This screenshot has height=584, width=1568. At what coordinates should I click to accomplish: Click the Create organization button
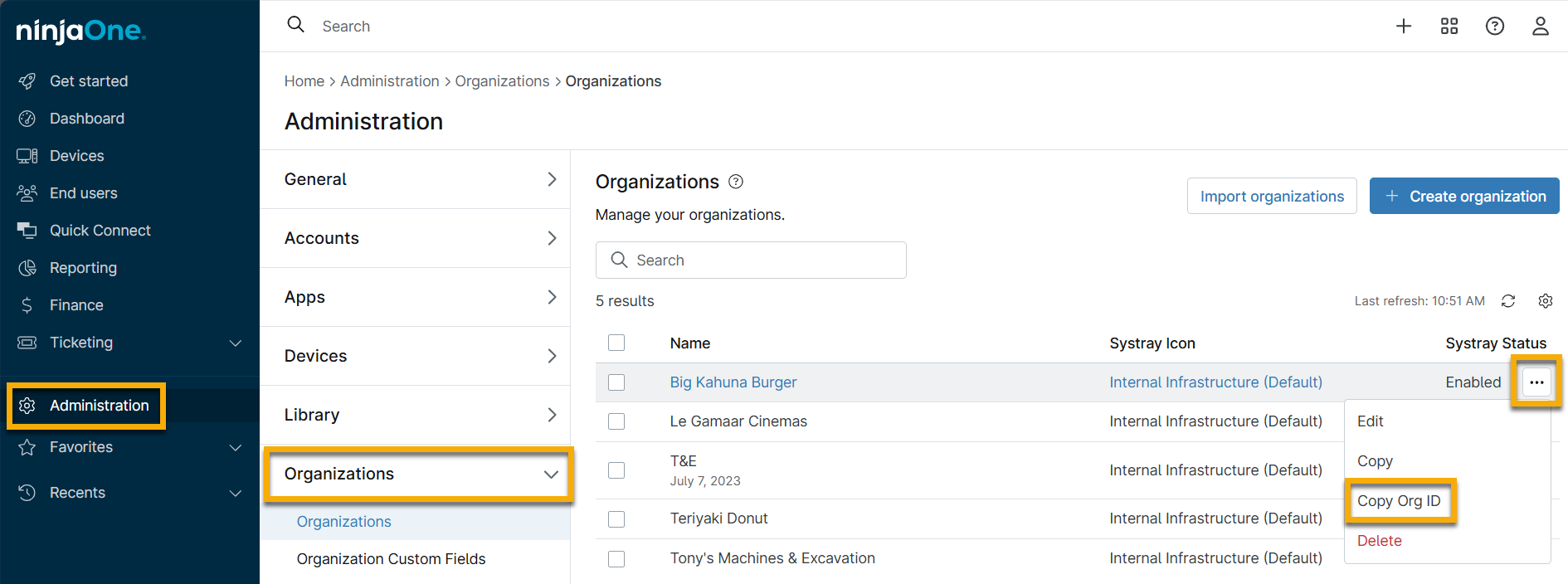pos(1464,196)
